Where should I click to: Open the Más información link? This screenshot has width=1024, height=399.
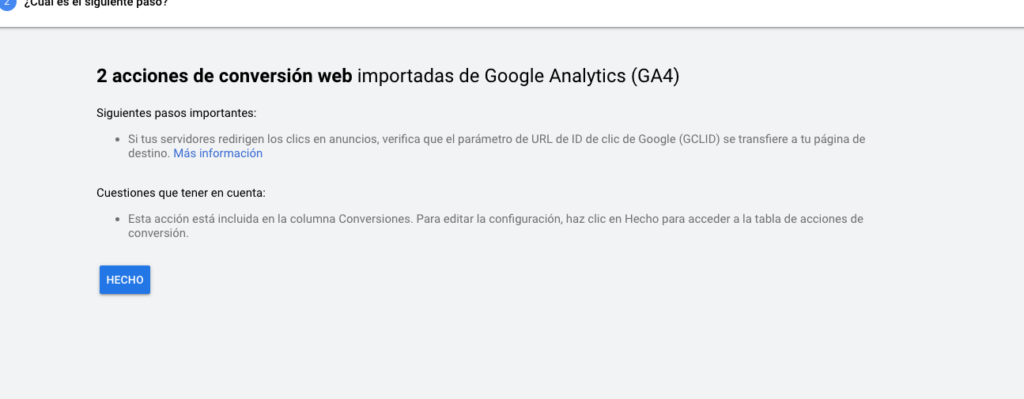click(x=217, y=153)
